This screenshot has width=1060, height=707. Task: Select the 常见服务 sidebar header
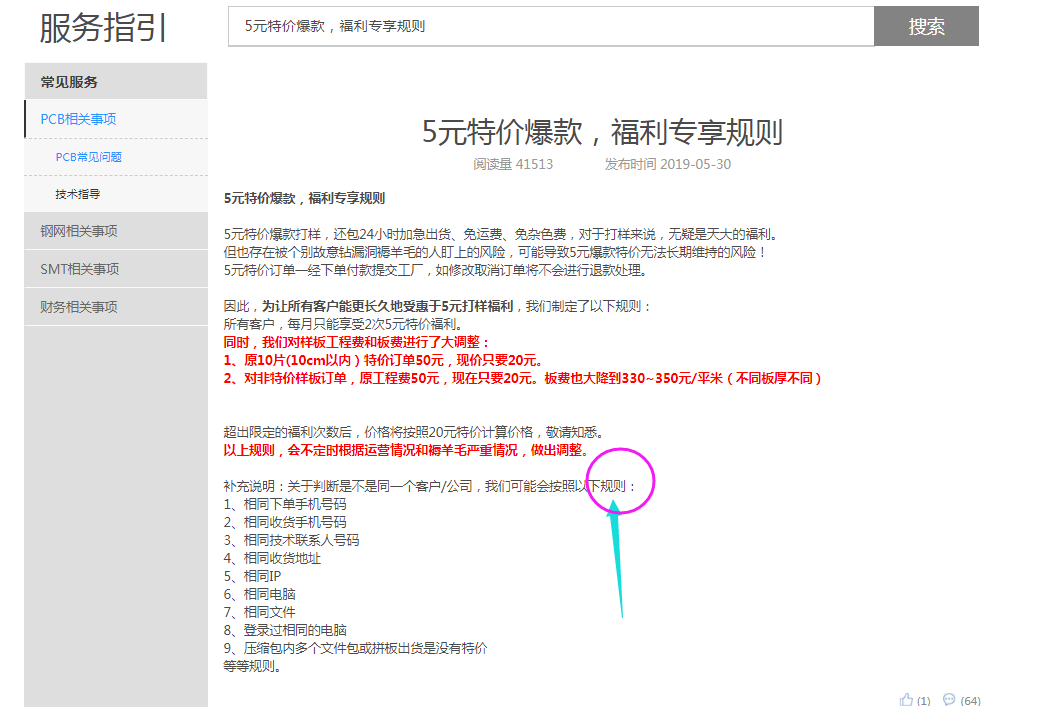click(69, 82)
